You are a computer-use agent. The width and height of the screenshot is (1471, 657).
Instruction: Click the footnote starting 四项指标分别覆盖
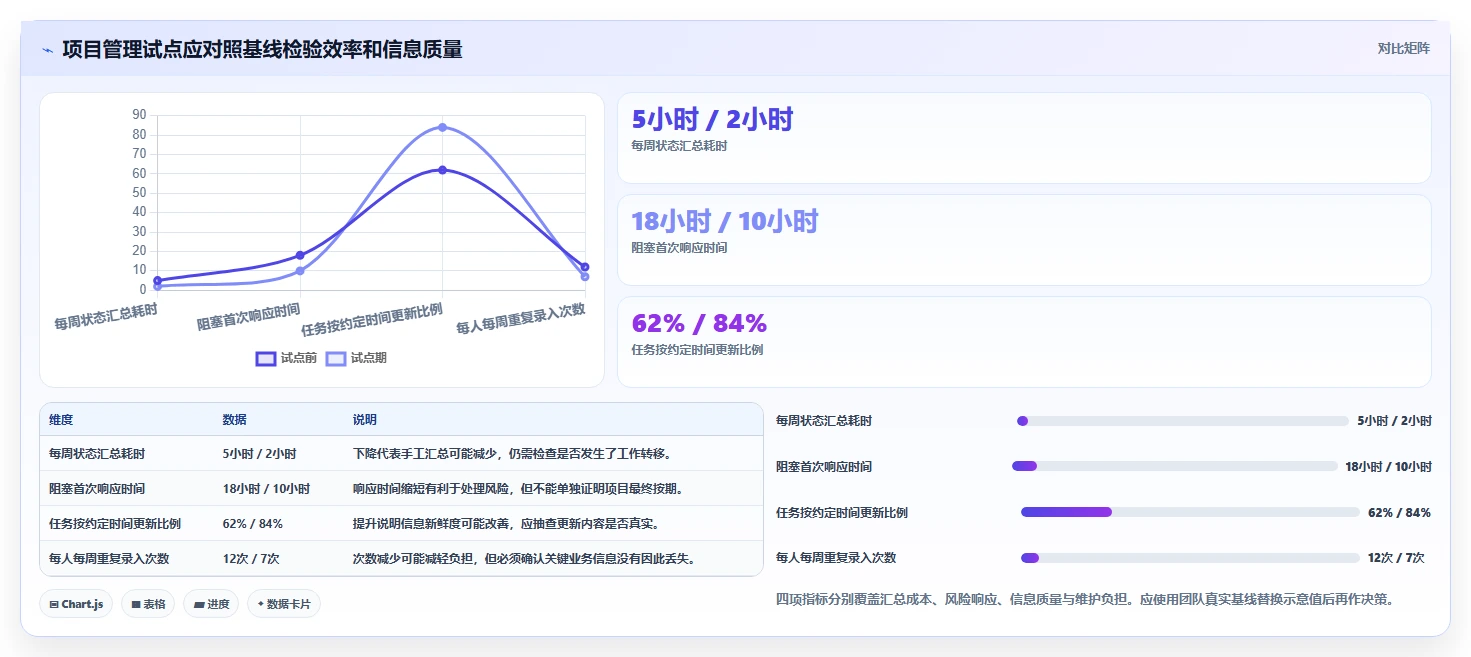tap(1085, 599)
